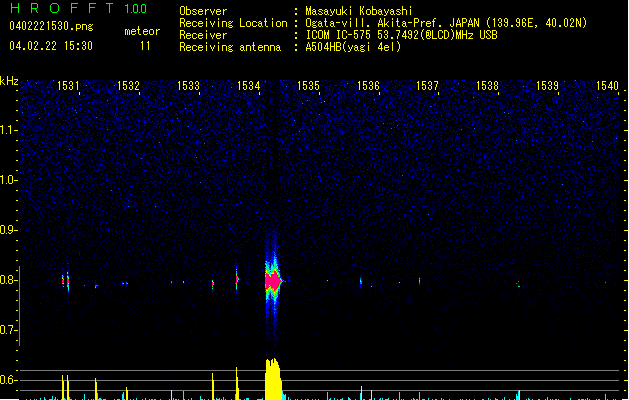The image size is (629, 400).
Task: Click the double echo near 1531
Action: 65,281
